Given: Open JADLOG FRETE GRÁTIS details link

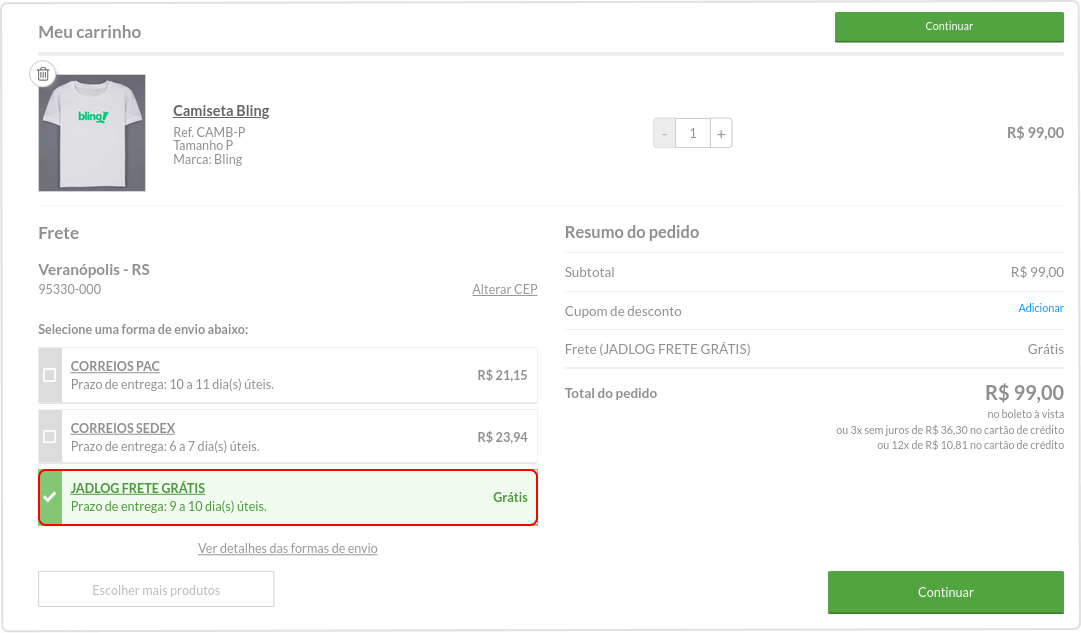Looking at the screenshot, I should (x=138, y=488).
